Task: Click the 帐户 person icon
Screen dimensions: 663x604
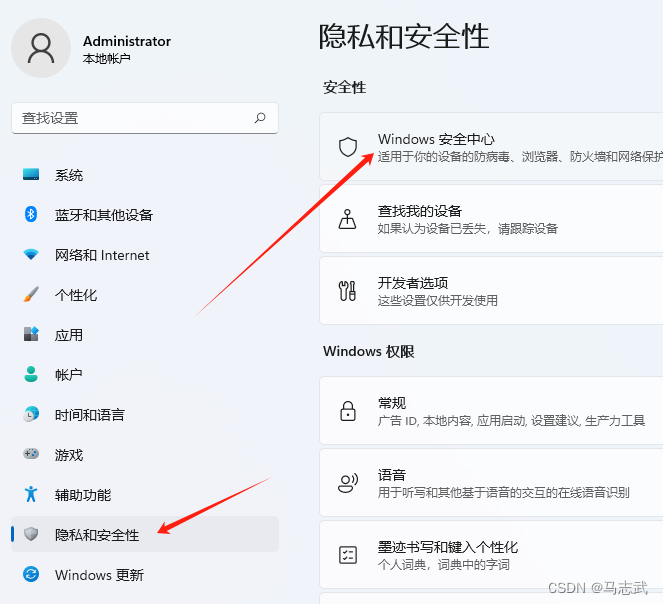Action: 31,374
